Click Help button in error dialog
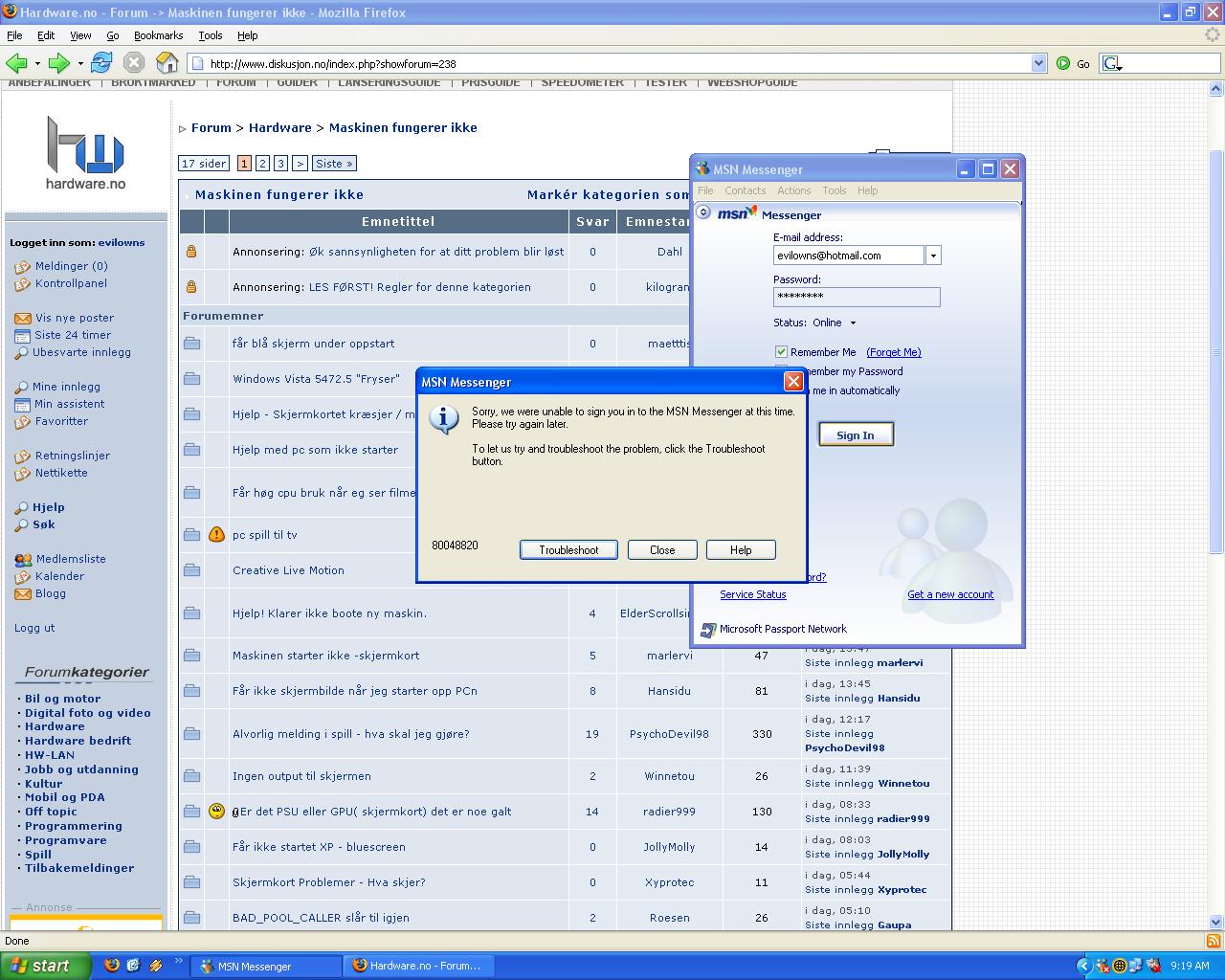1225x980 pixels. tap(741, 550)
